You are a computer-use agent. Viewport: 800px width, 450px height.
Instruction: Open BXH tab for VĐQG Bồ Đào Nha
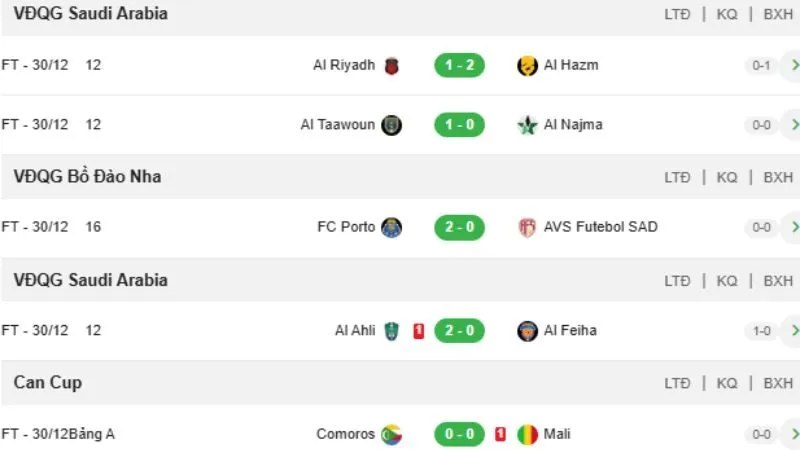[x=778, y=177]
